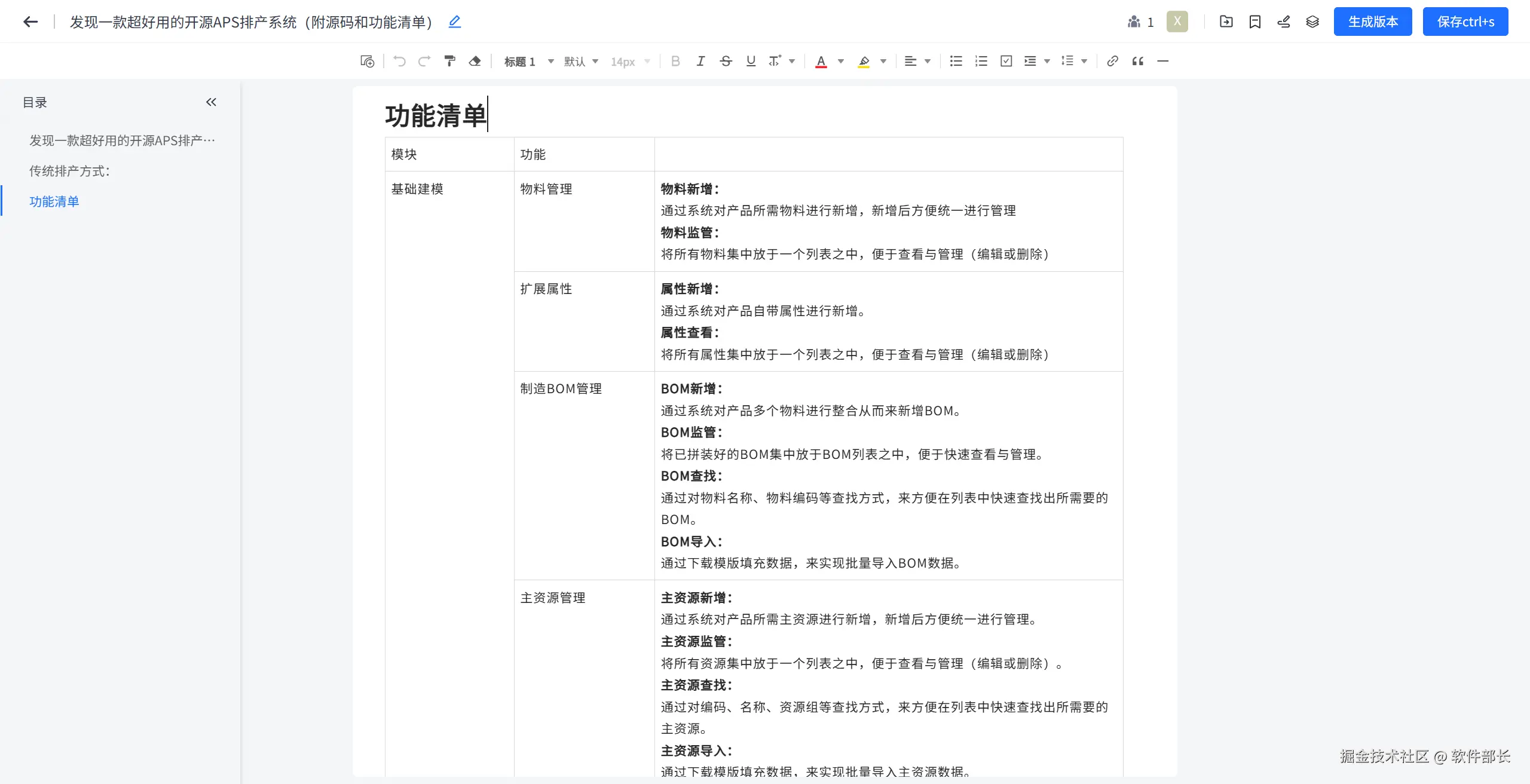
Task: Collapse the 目录 sidebar panel
Action: tap(211, 102)
